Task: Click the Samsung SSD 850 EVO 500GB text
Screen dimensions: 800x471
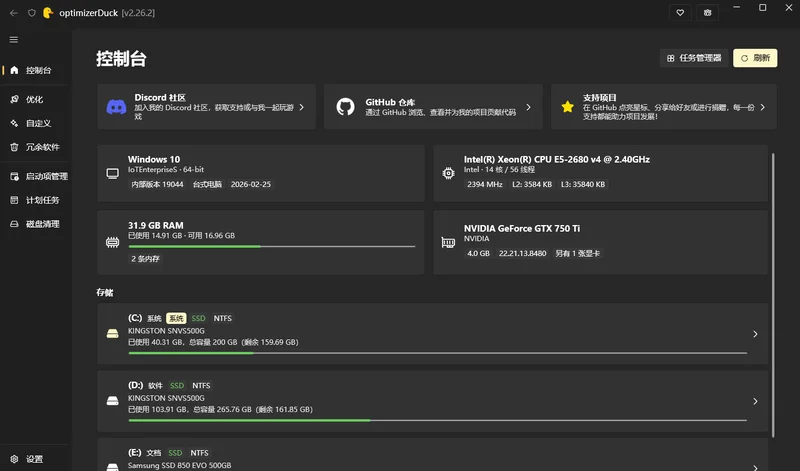Action: click(x=180, y=465)
